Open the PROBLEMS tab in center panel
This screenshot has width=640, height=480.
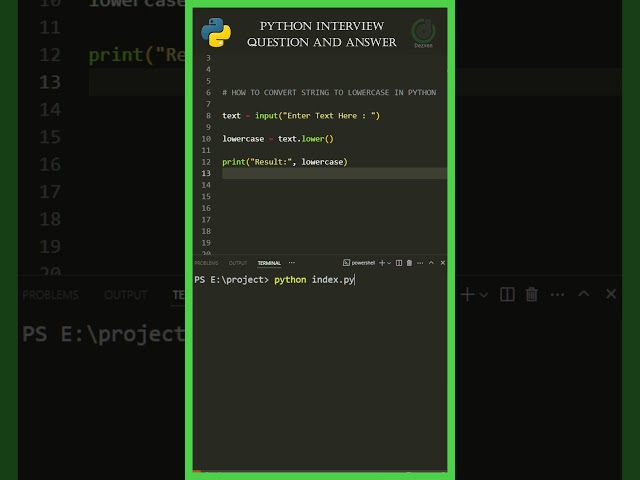[x=206, y=263]
